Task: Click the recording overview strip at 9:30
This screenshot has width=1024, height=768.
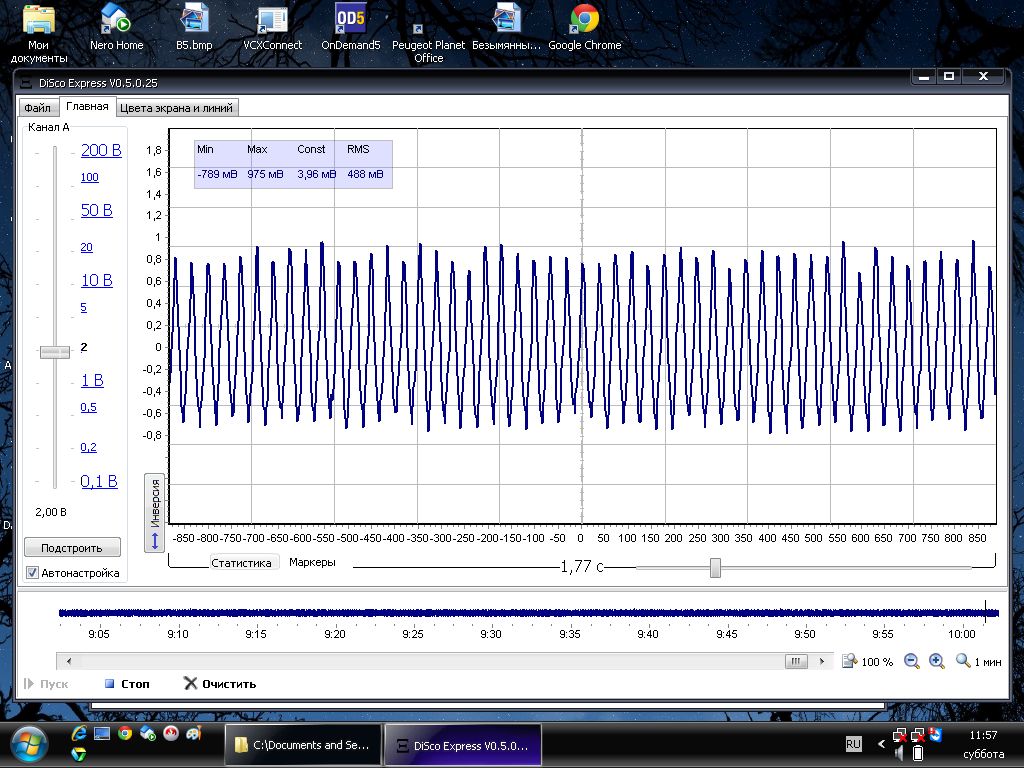Action: [490, 613]
